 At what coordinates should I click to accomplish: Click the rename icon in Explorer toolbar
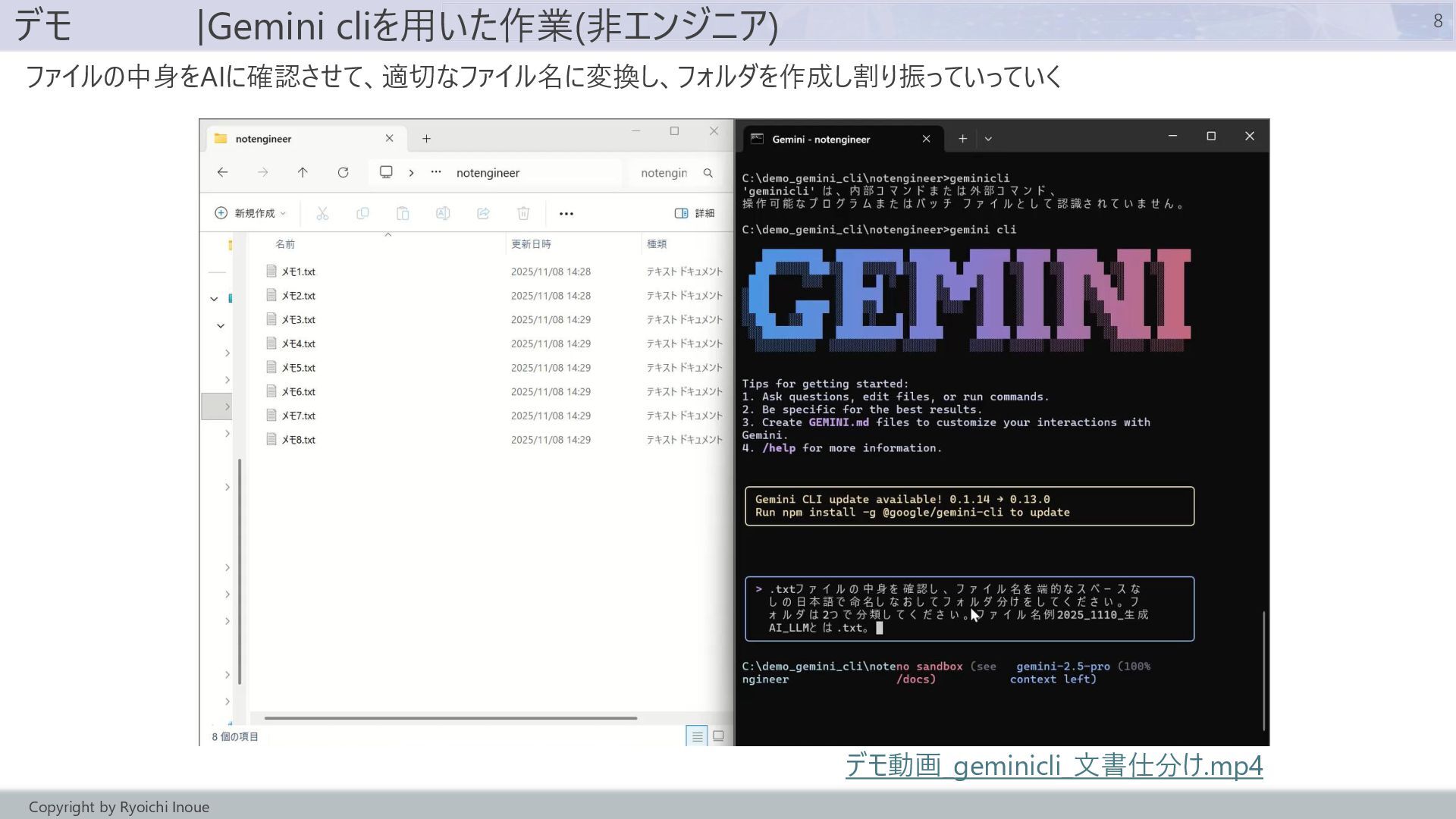[443, 214]
